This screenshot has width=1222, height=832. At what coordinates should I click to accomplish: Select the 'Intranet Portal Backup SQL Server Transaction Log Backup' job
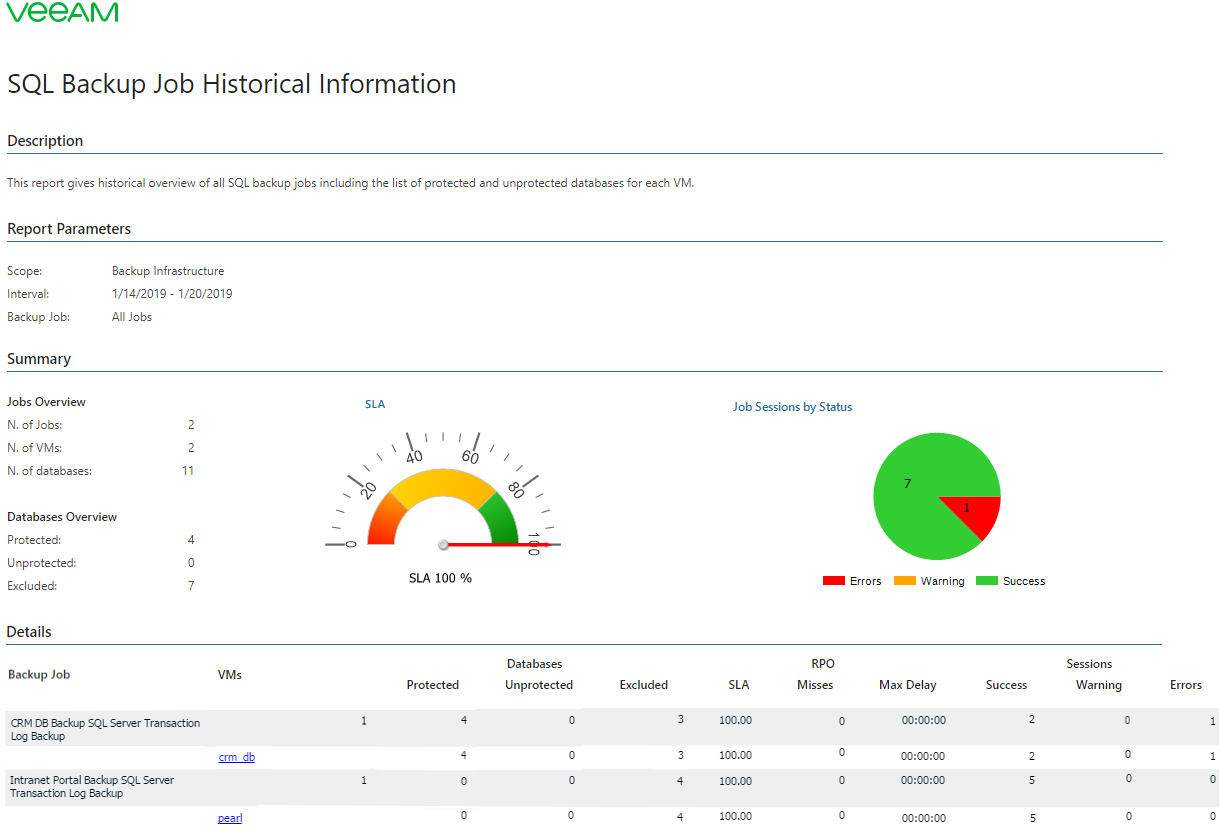(x=92, y=786)
